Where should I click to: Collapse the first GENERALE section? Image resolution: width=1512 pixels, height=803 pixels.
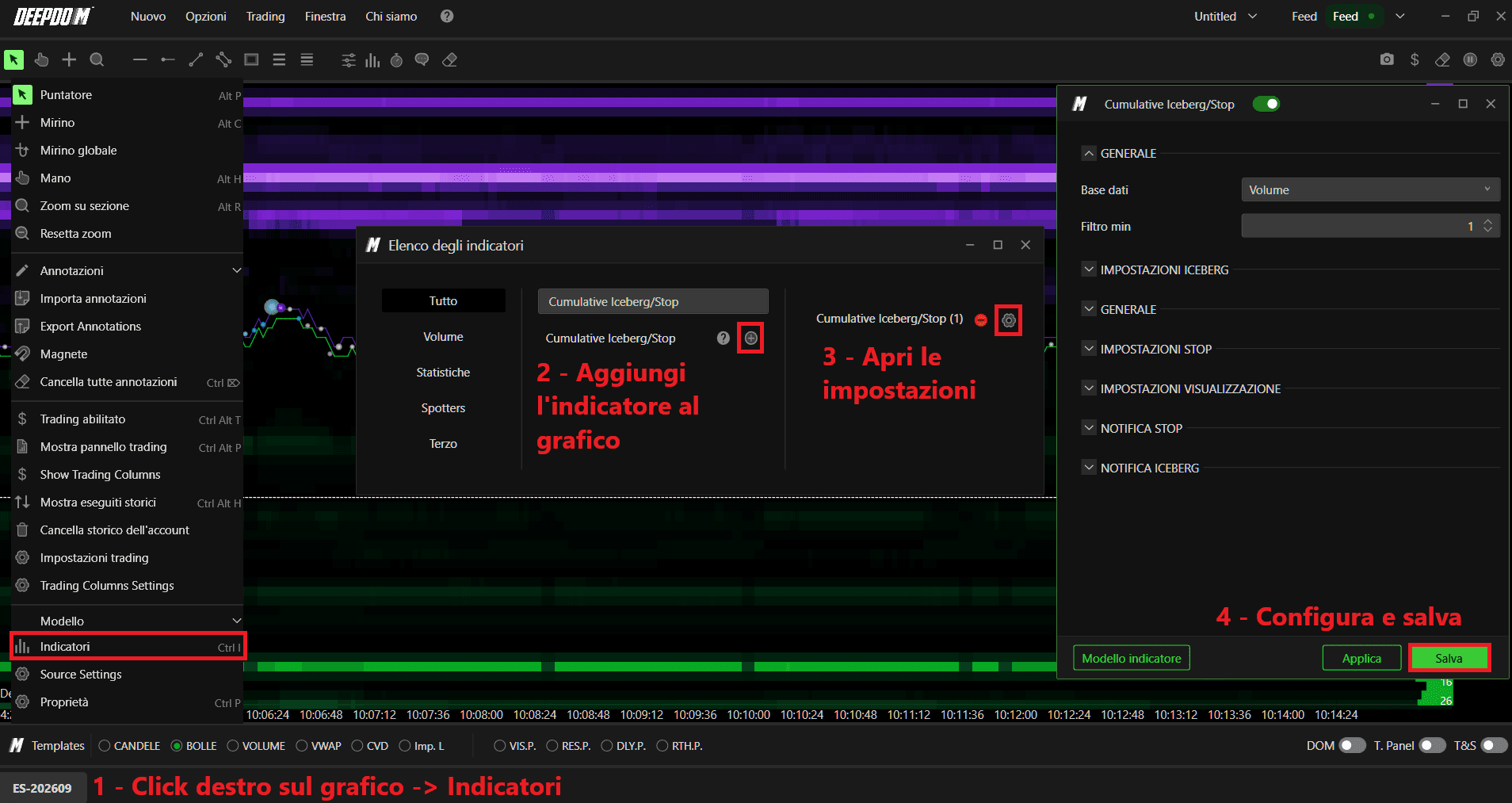click(x=1089, y=153)
